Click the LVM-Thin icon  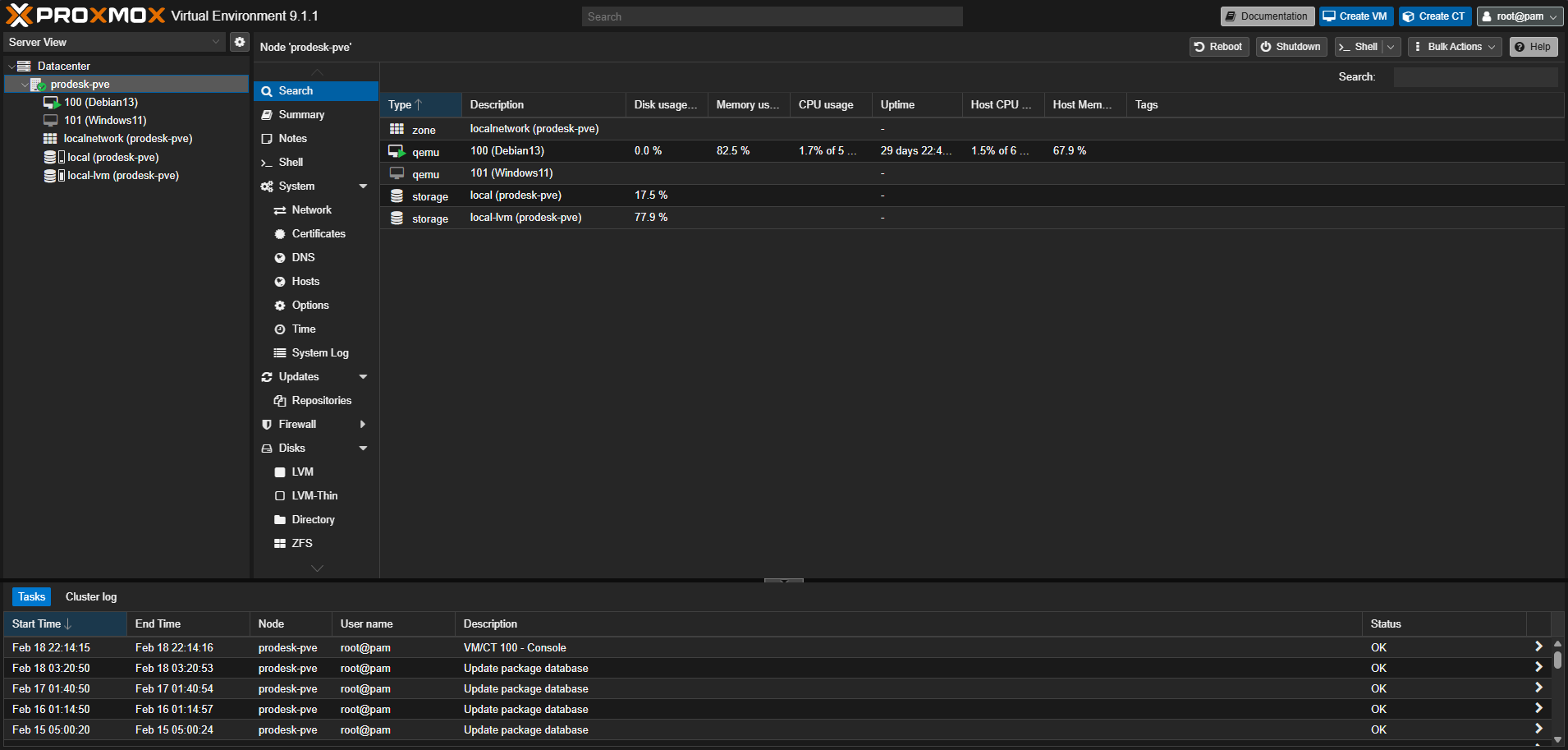click(x=280, y=496)
